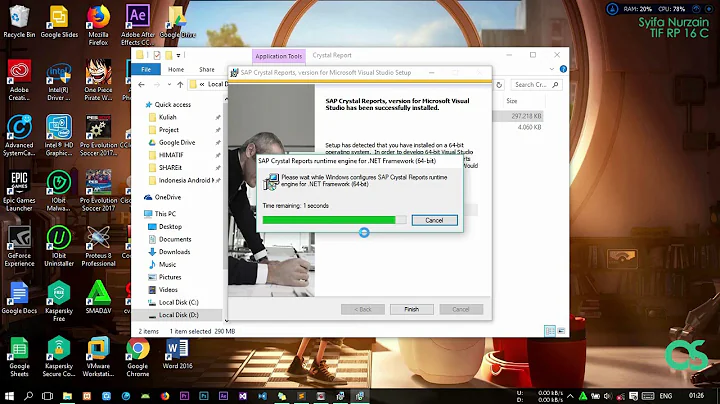Select Kaspersky Free desktop icon

59,301
